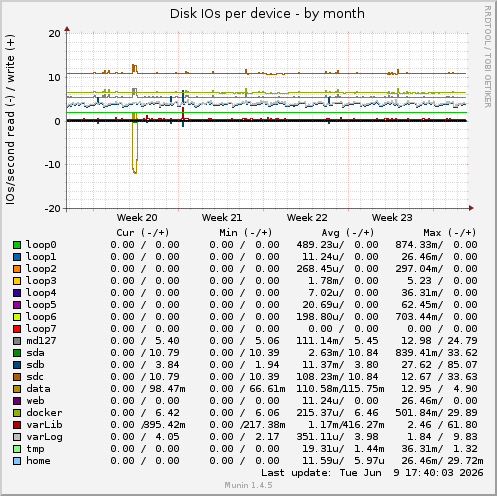Click the IOs/second y-axis label
Viewport: 497px width, 496px height.
coord(10,119)
